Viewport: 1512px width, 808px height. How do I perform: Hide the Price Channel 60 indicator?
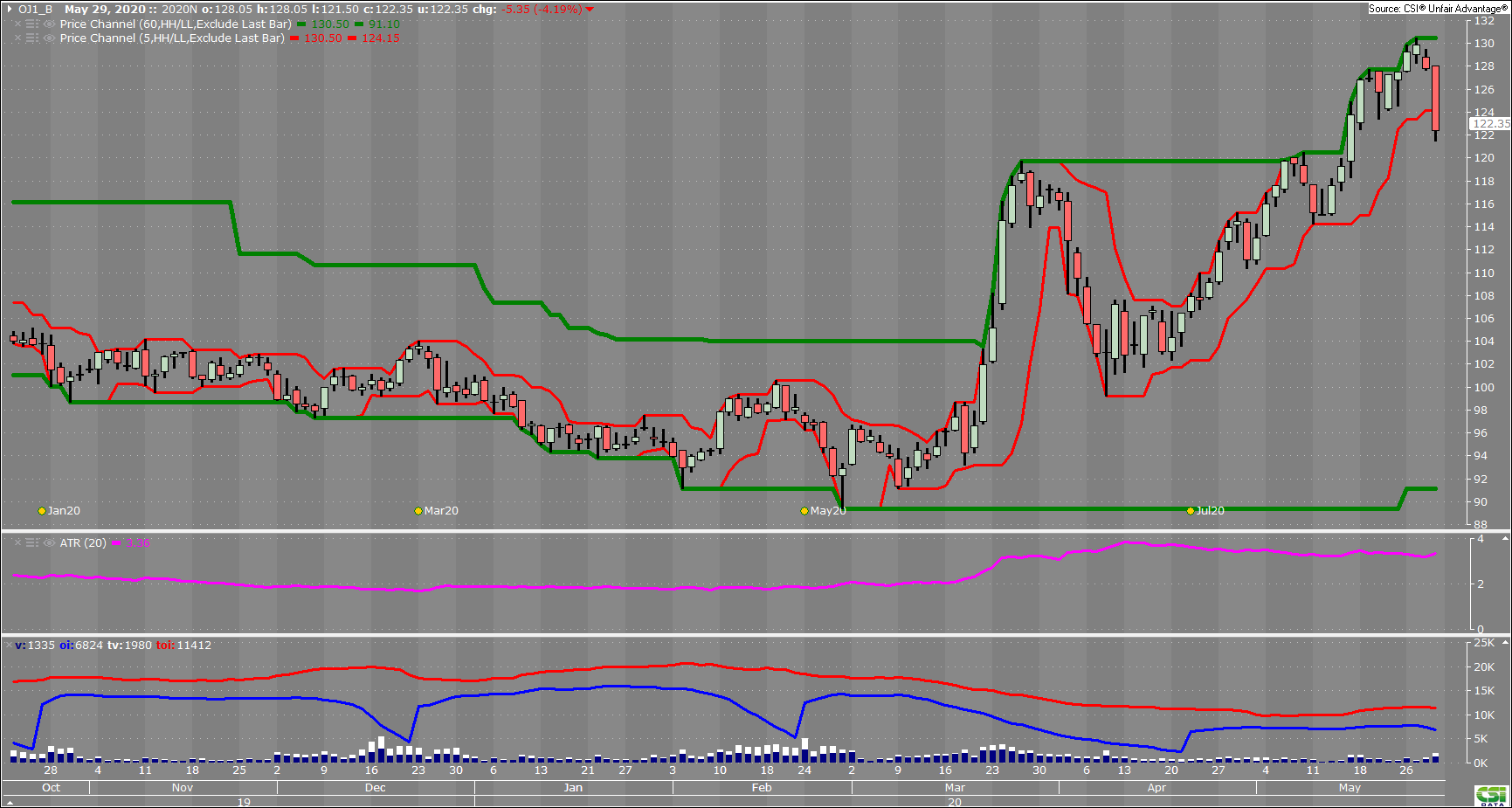click(x=49, y=24)
